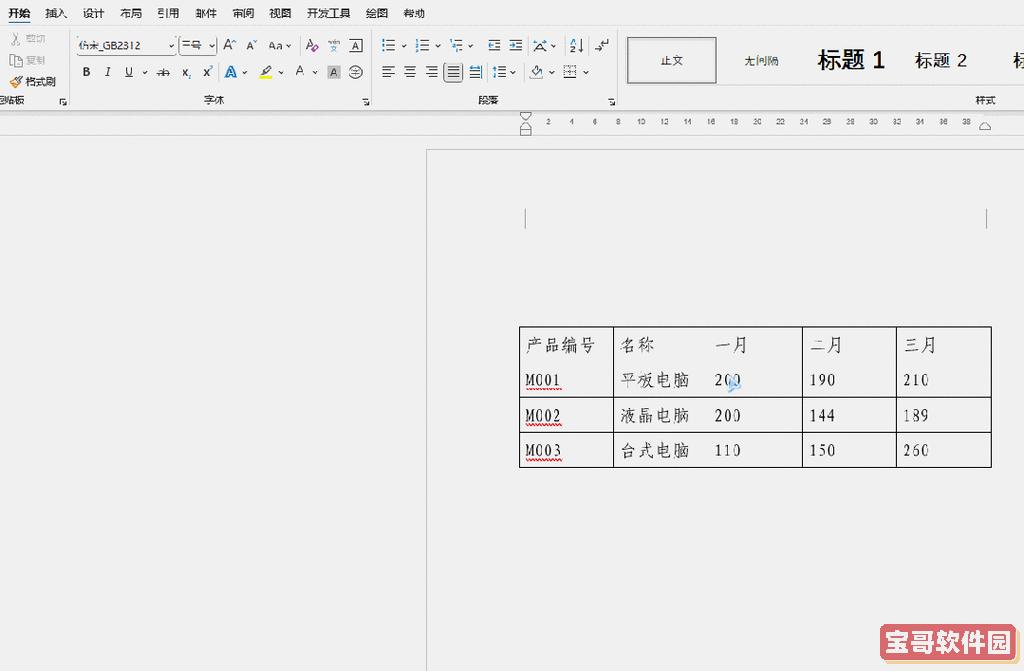Screen dimensions: 1024x671
Task: Click the ruler right indent marker
Action: click(985, 126)
